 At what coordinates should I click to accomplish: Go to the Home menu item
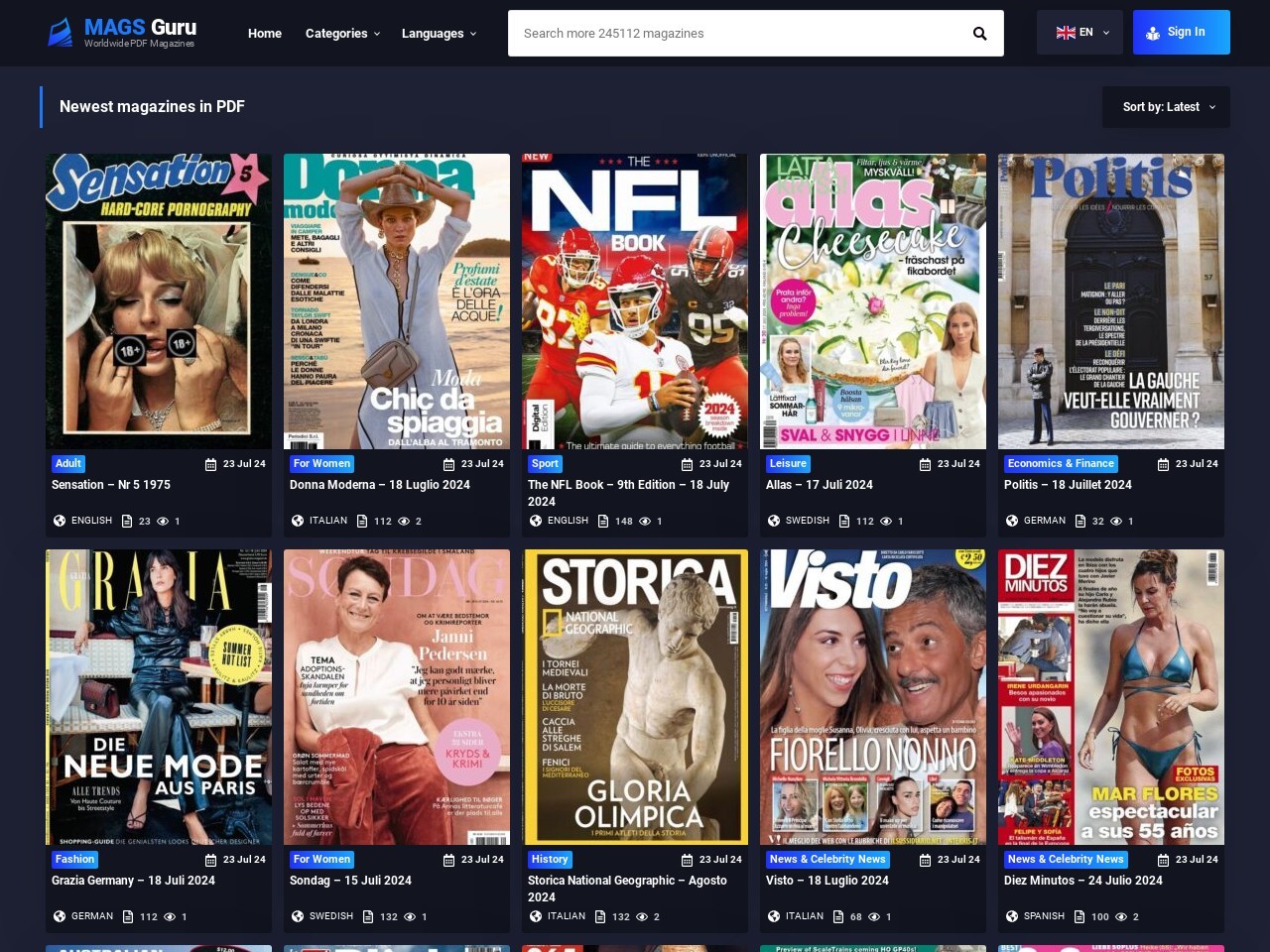265,34
